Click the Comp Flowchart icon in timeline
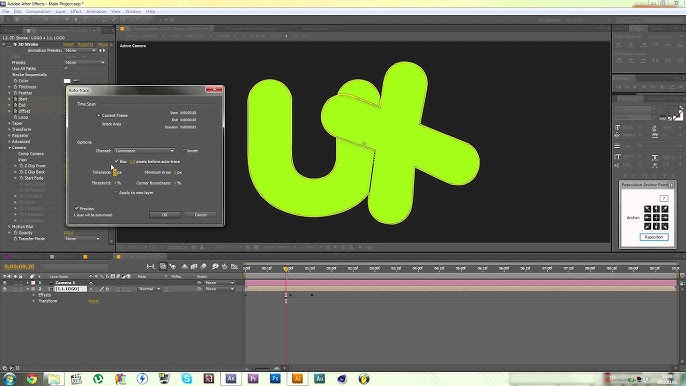Screen dimensions: 686x386 point(151,267)
